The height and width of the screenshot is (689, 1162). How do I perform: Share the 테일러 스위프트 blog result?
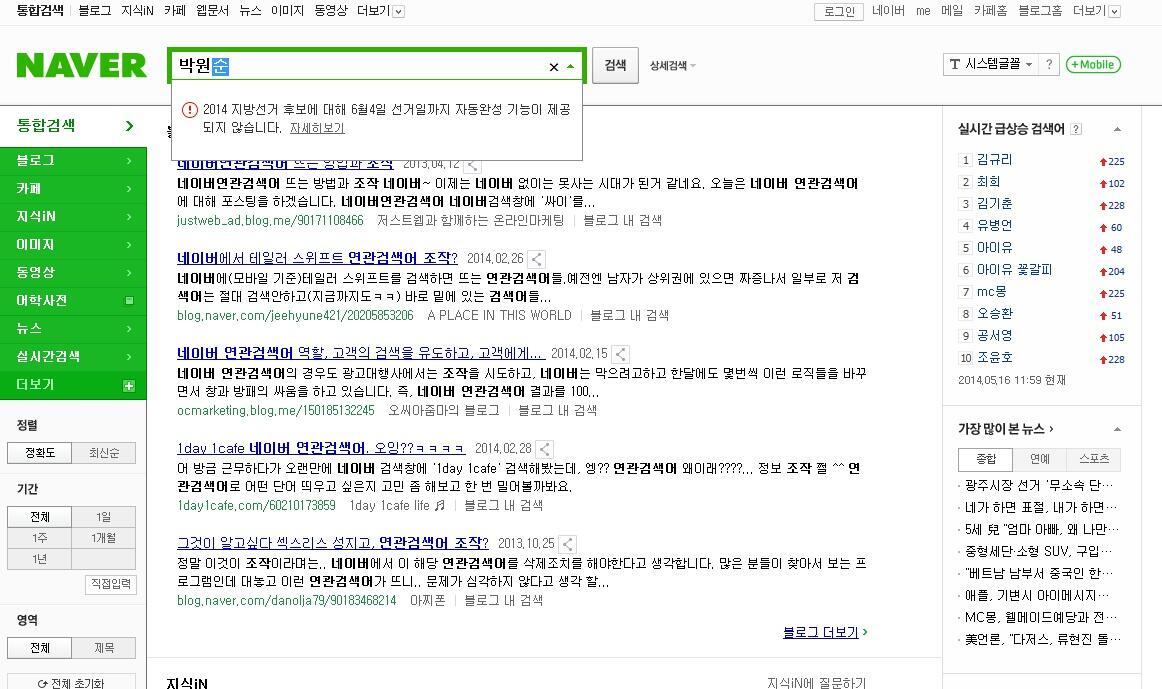[x=537, y=259]
